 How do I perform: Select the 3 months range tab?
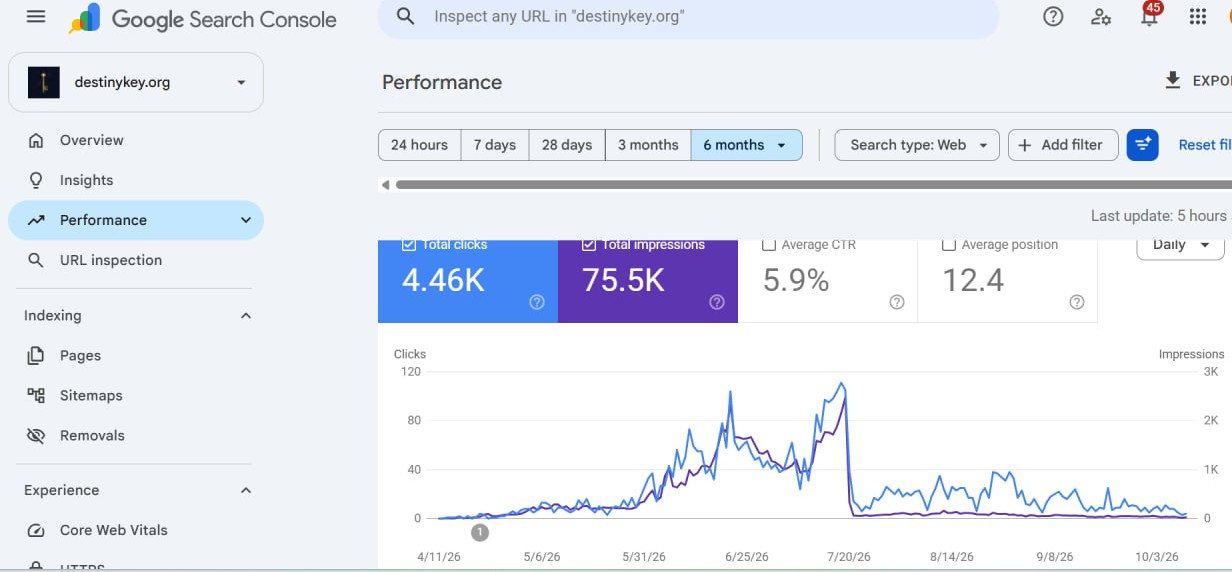(648, 145)
